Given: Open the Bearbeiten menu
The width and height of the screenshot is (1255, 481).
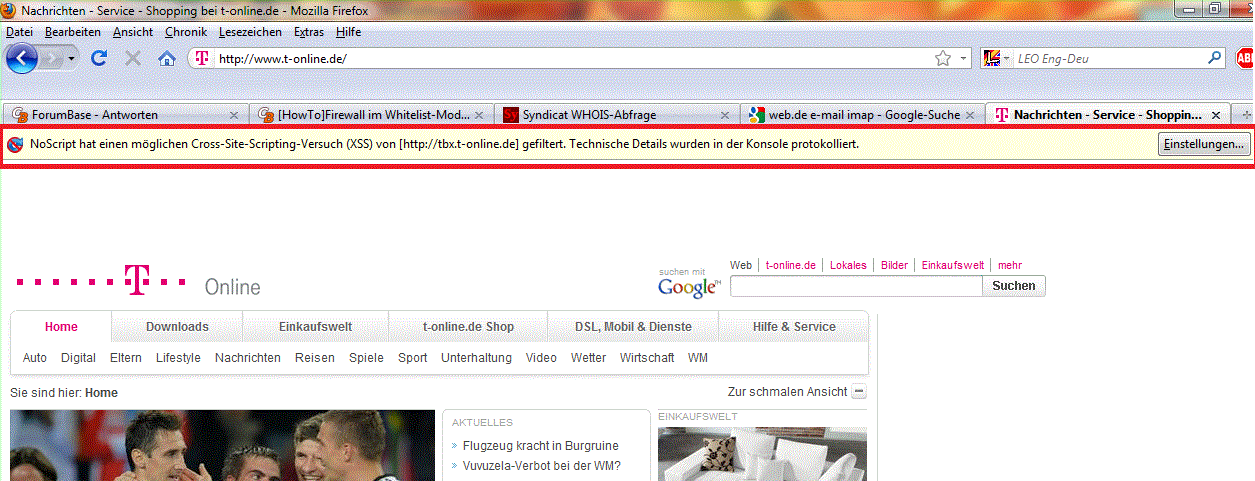Looking at the screenshot, I should pos(73,32).
